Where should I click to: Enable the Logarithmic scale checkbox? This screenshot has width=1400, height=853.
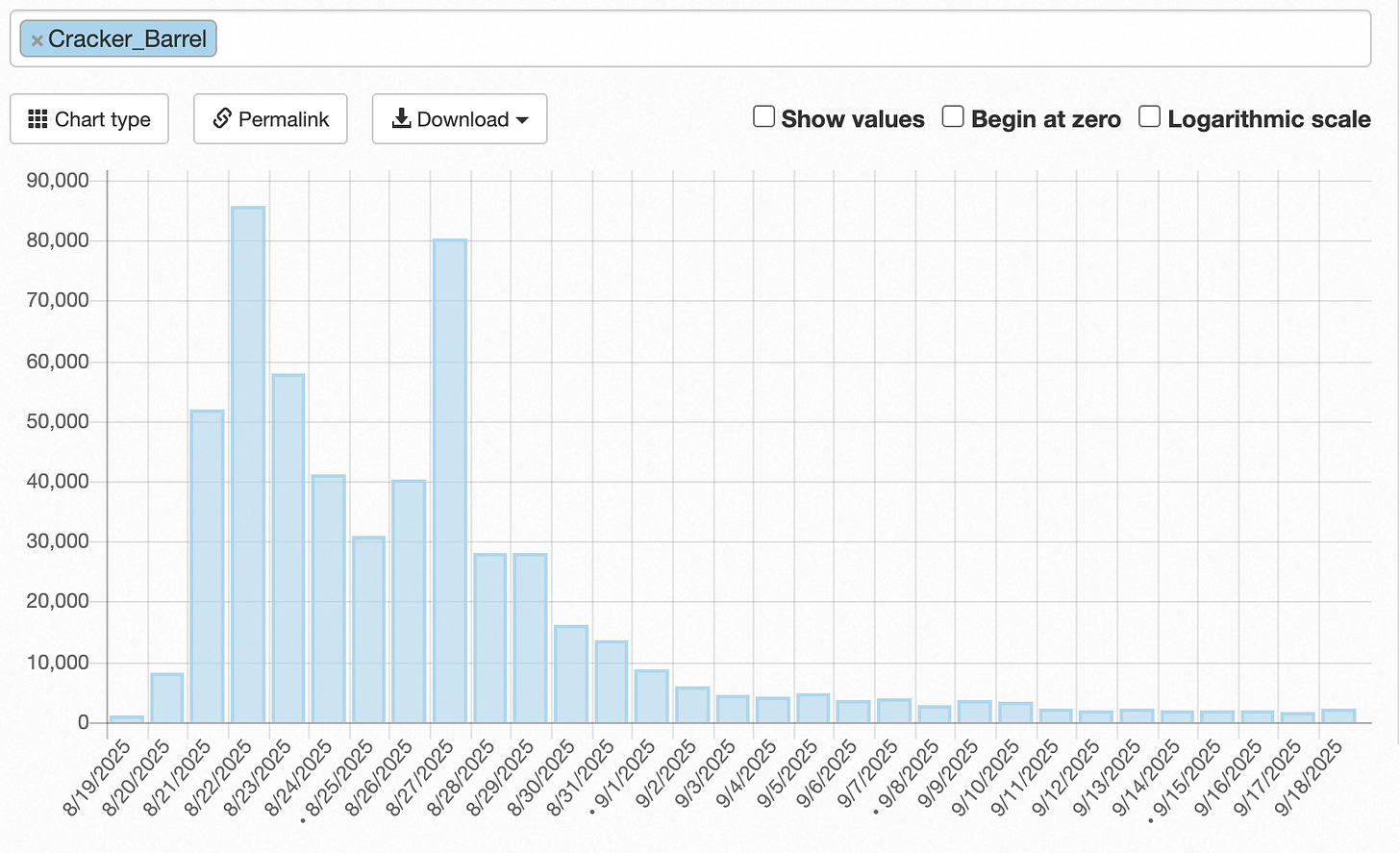[1149, 117]
